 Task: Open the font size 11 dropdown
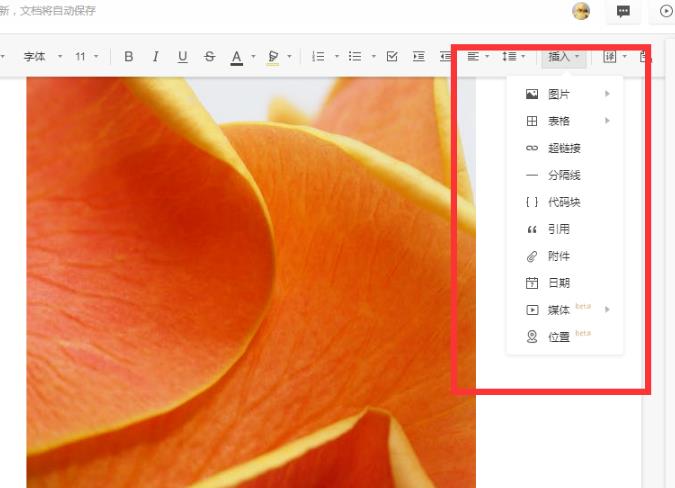[86, 57]
